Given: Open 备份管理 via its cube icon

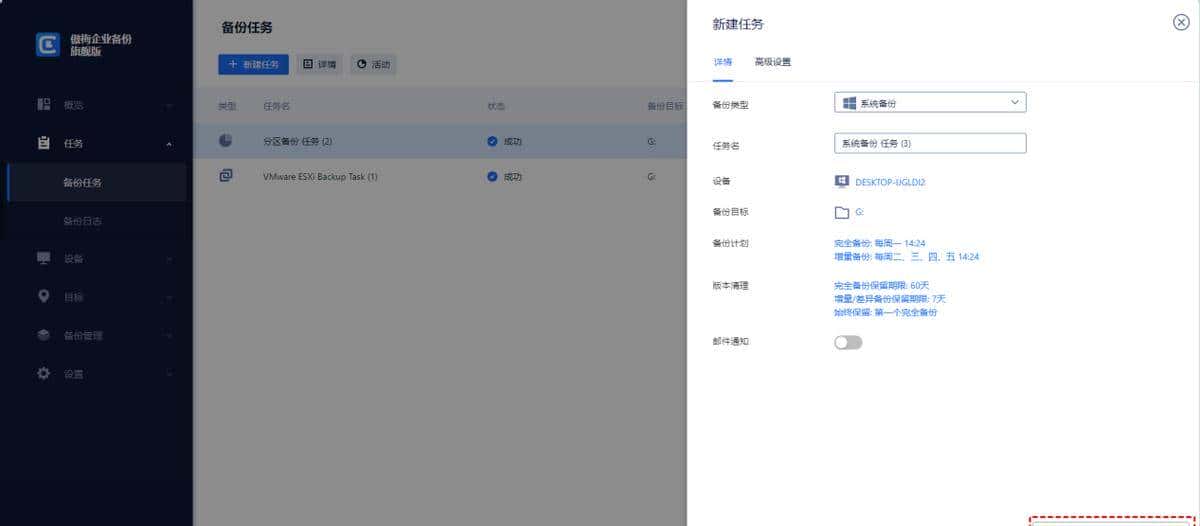Looking at the screenshot, I should point(43,335).
